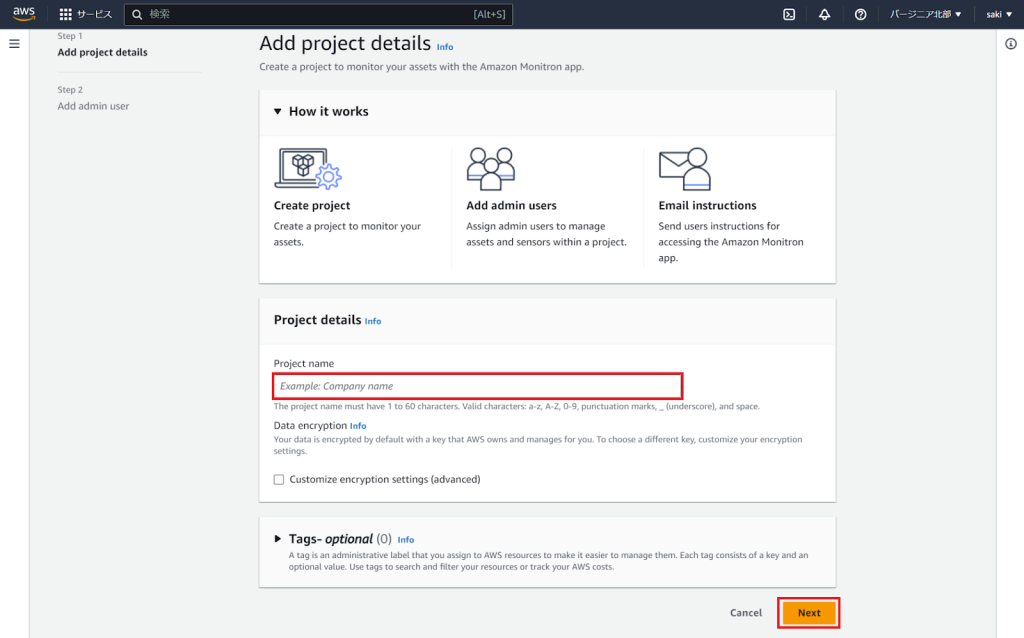
Task: Enable Customize encryption settings checkbox
Action: [x=279, y=480]
